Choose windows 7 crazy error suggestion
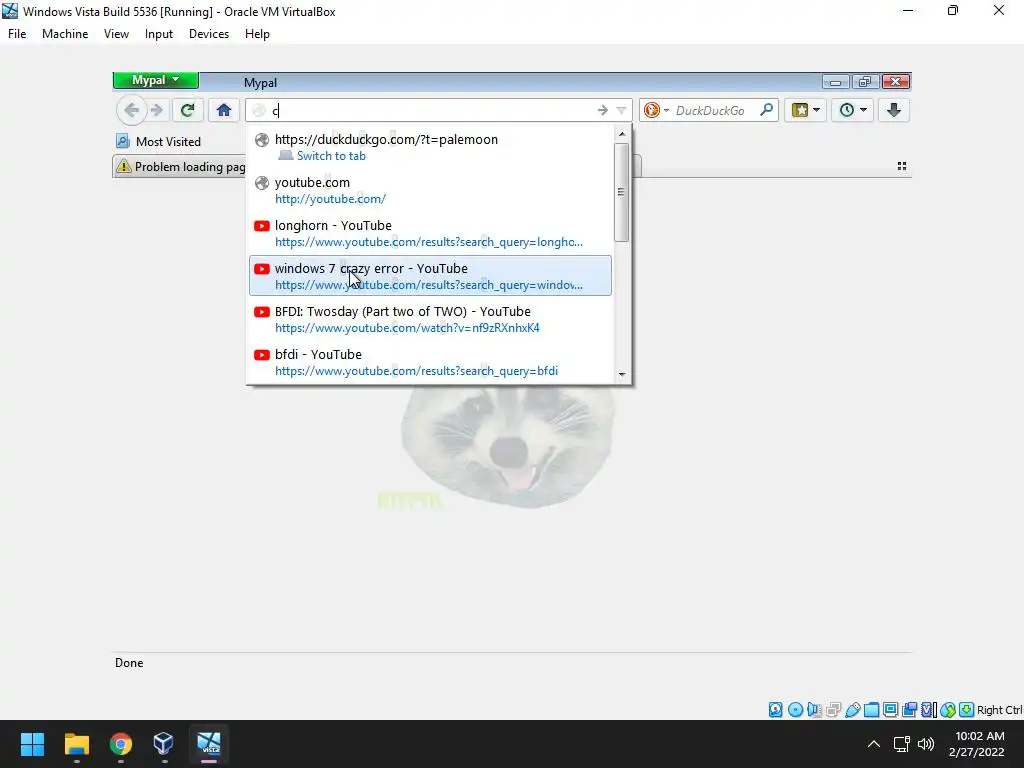Image resolution: width=1024 pixels, height=768 pixels. (x=430, y=276)
